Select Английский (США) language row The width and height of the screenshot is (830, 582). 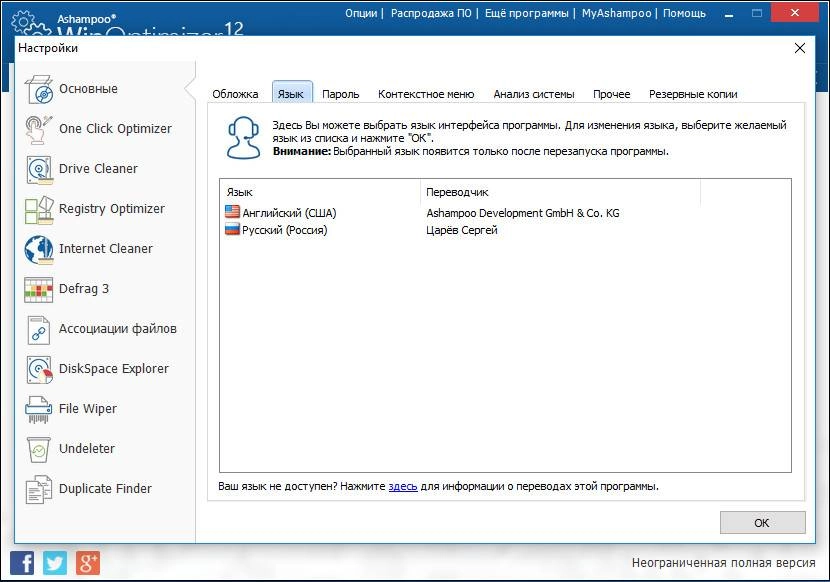[x=506, y=213]
